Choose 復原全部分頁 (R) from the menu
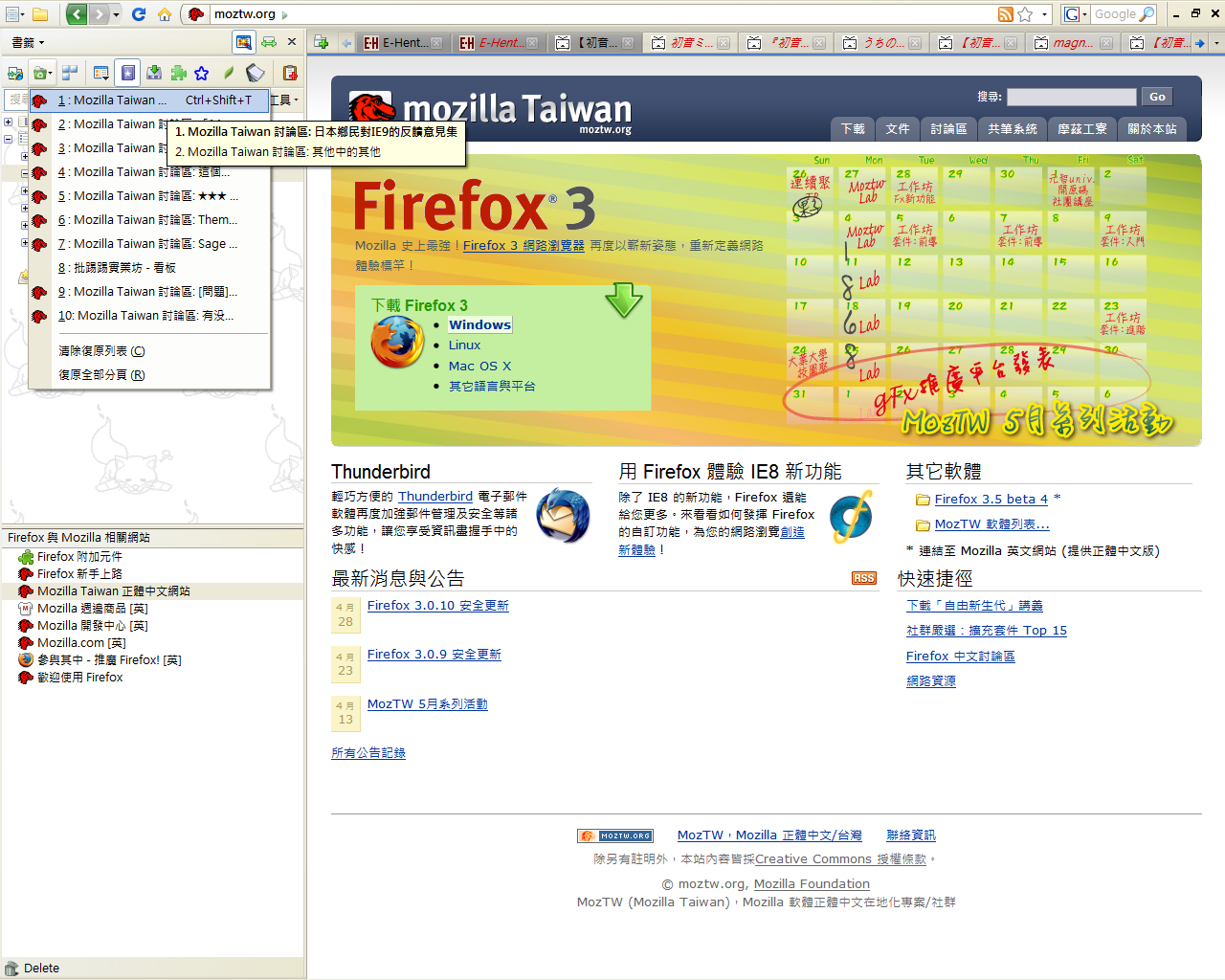This screenshot has height=980, width=1225. [101, 375]
